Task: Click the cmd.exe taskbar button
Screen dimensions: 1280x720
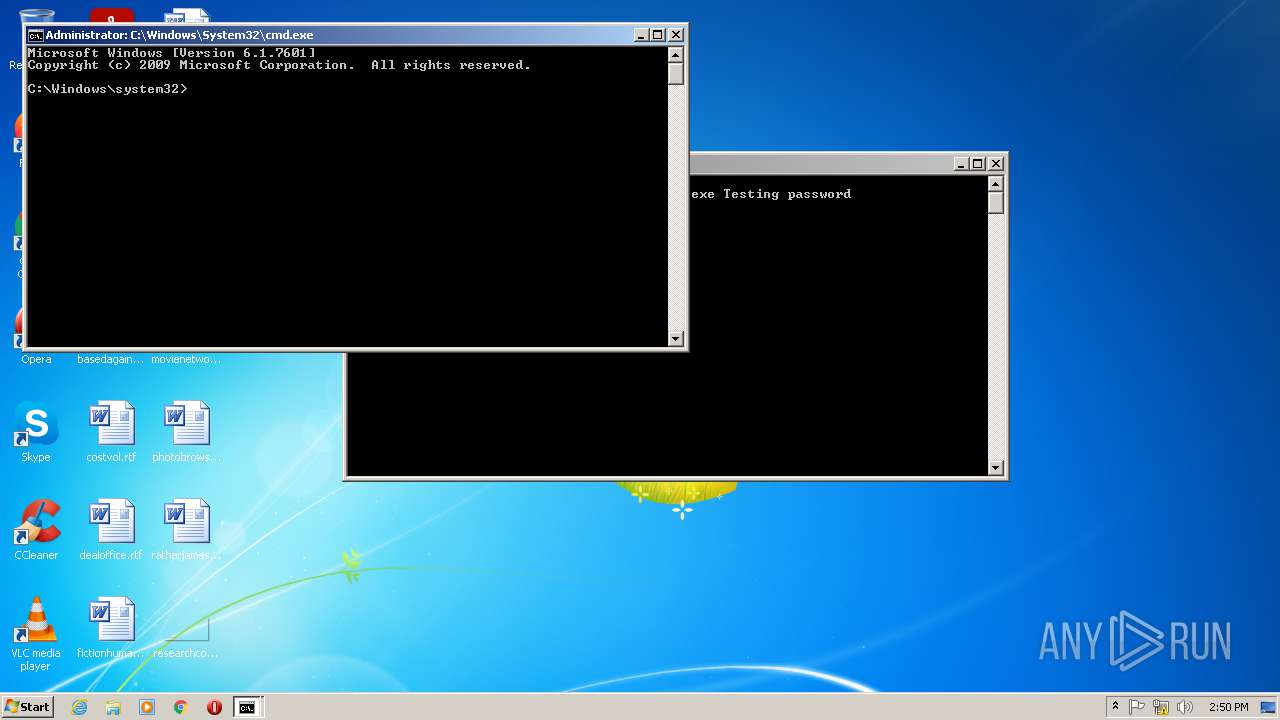Action: pos(247,707)
